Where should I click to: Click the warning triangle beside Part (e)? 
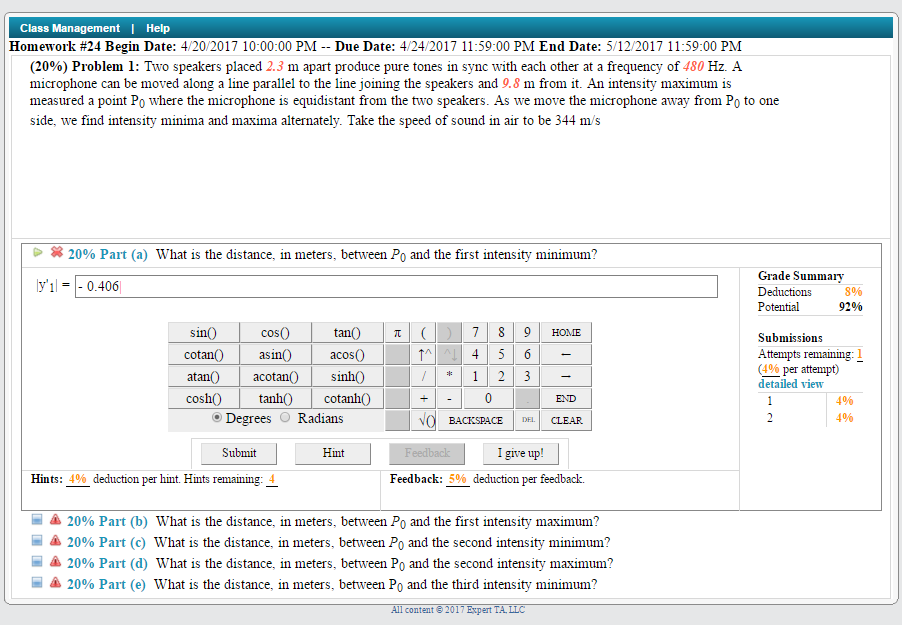[x=55, y=584]
